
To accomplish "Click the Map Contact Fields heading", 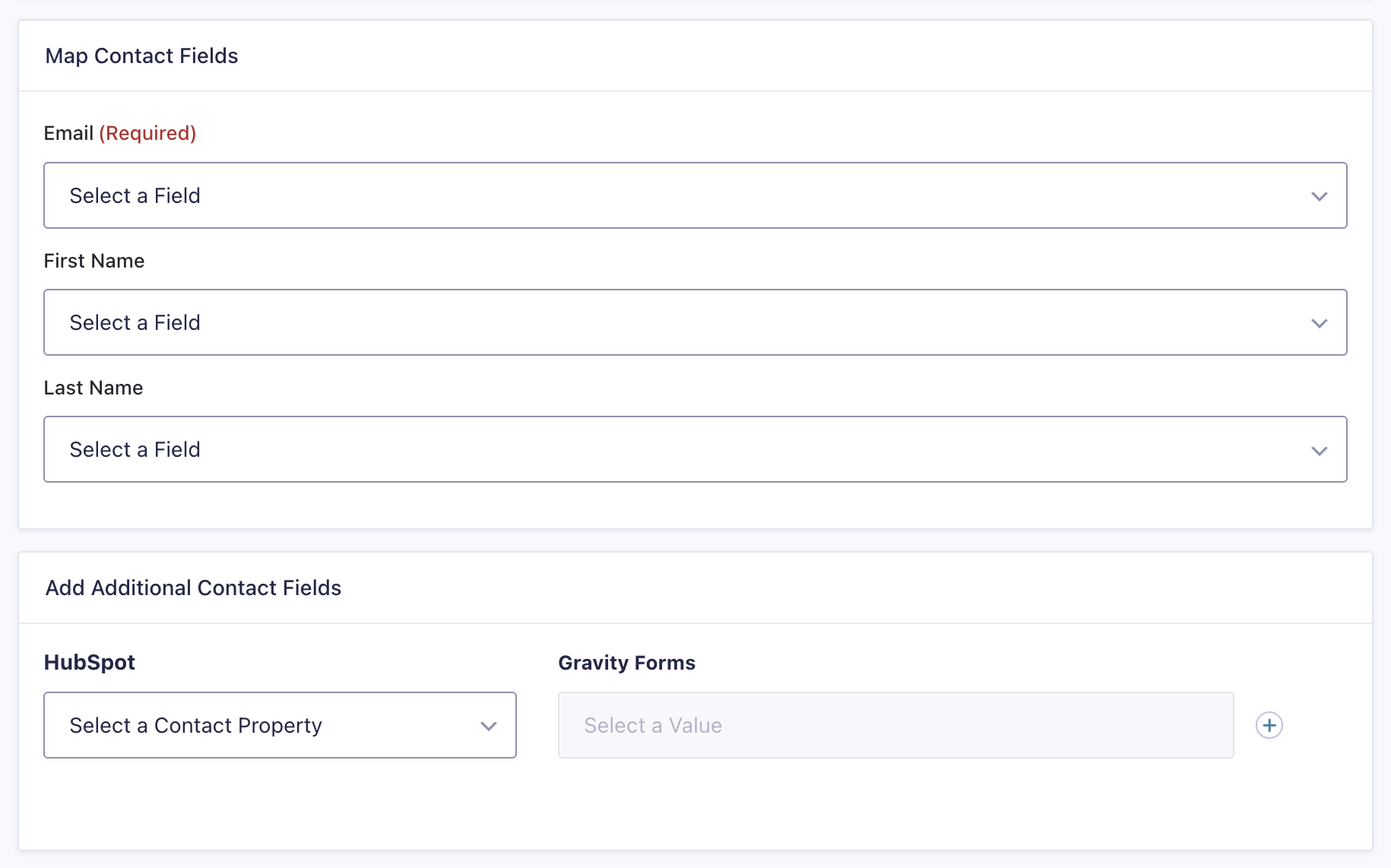I will pyautogui.click(x=141, y=55).
